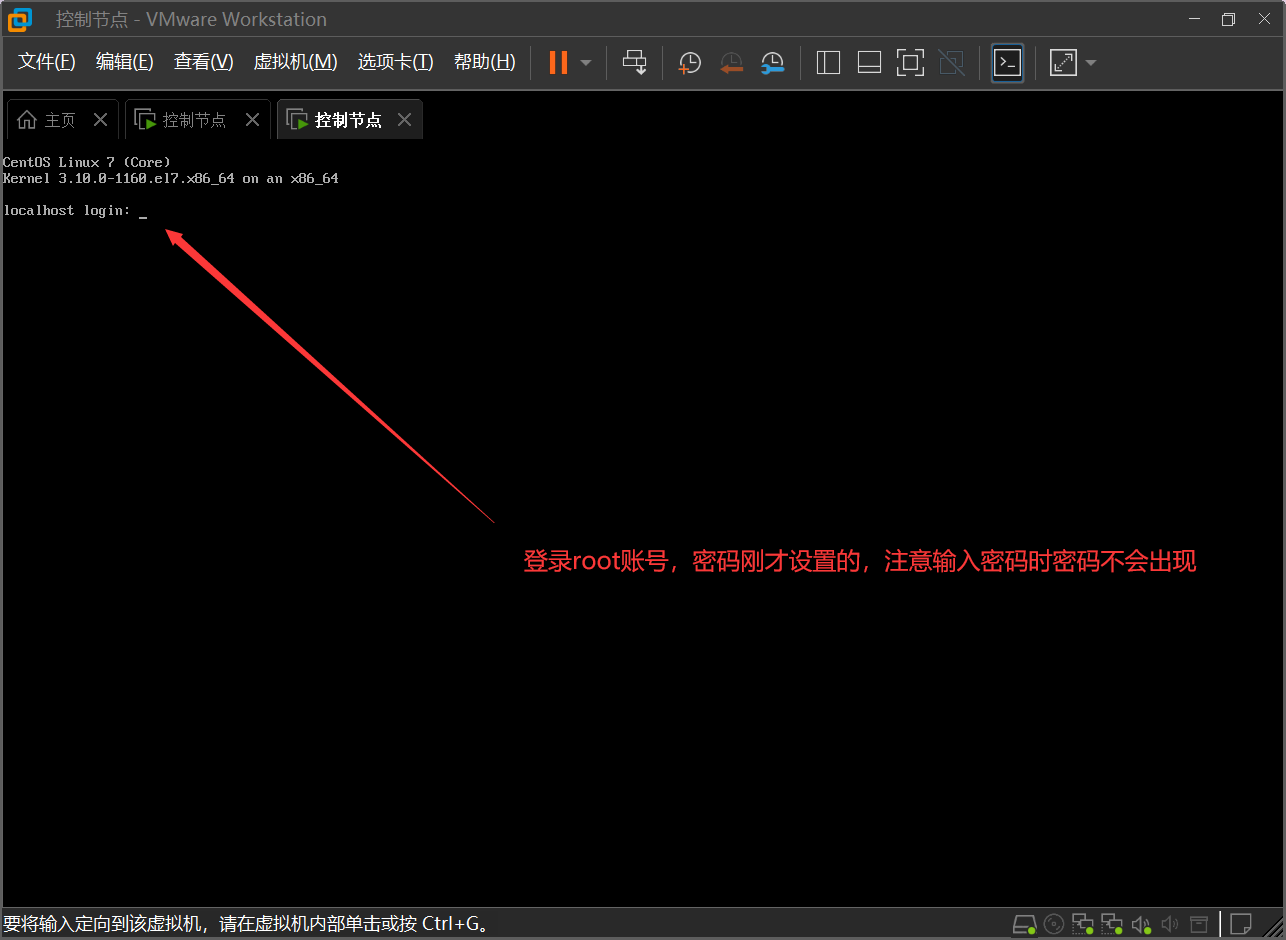Image resolution: width=1286 pixels, height=940 pixels.
Task: Open the 帮助(H) menu
Action: pyautogui.click(x=485, y=62)
